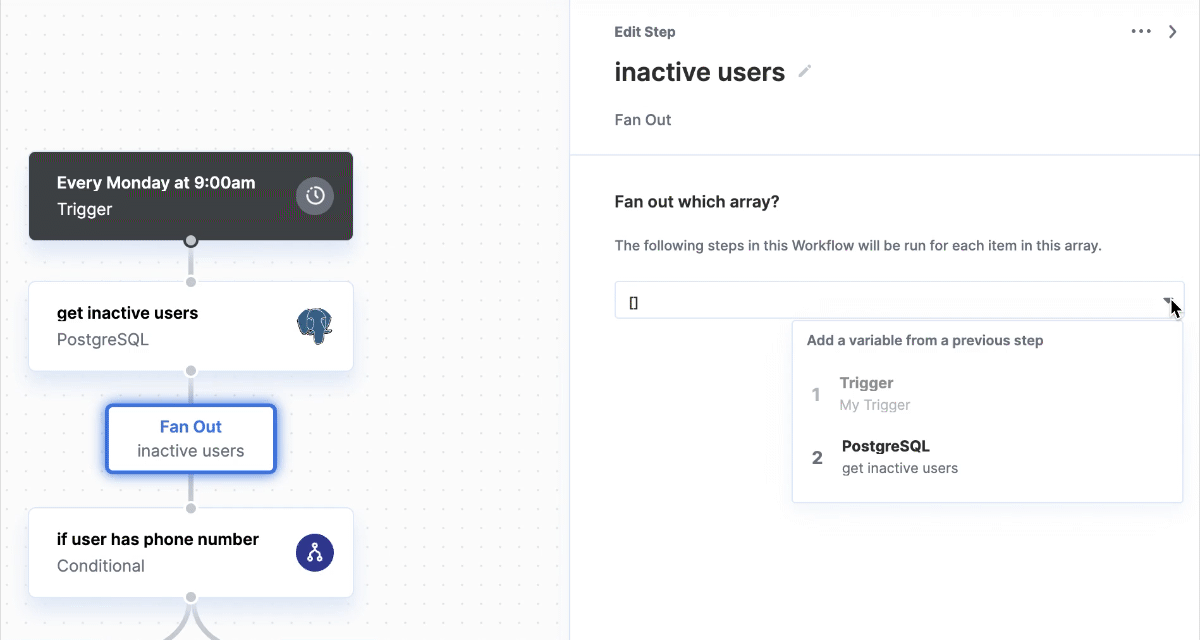Click the connector dot below the Conditional node
This screenshot has width=1200, height=640.
(x=191, y=598)
